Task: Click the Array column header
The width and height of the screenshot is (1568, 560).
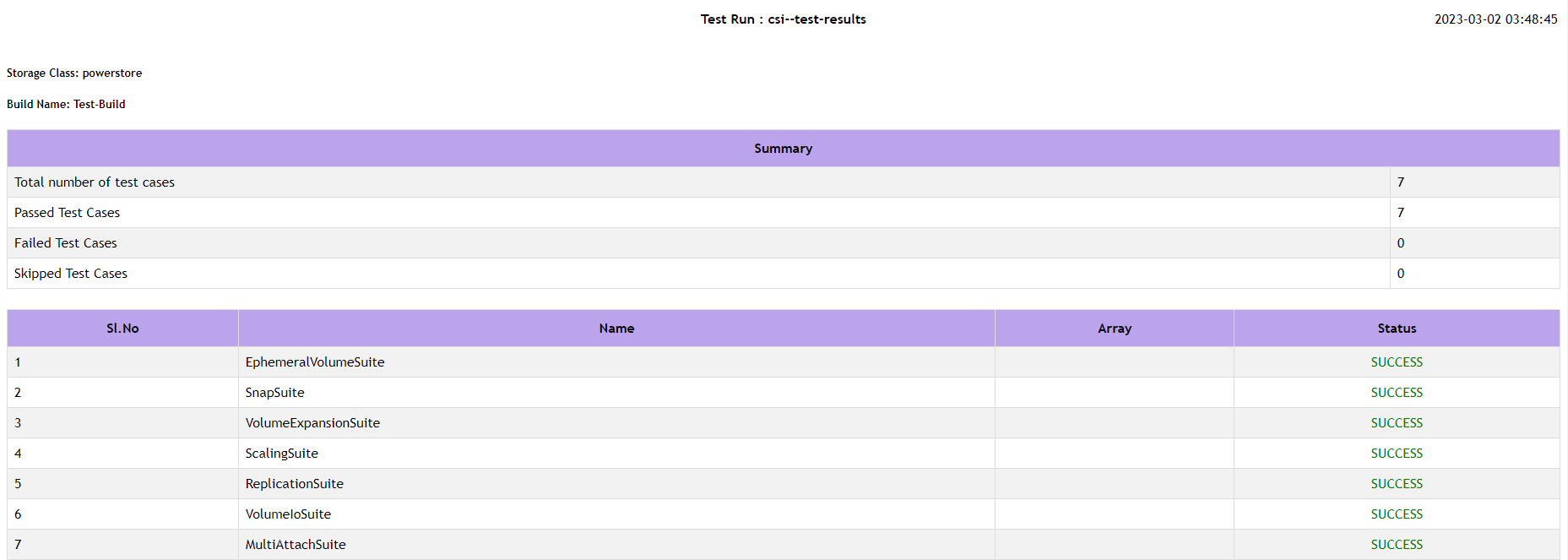Action: tap(1114, 329)
